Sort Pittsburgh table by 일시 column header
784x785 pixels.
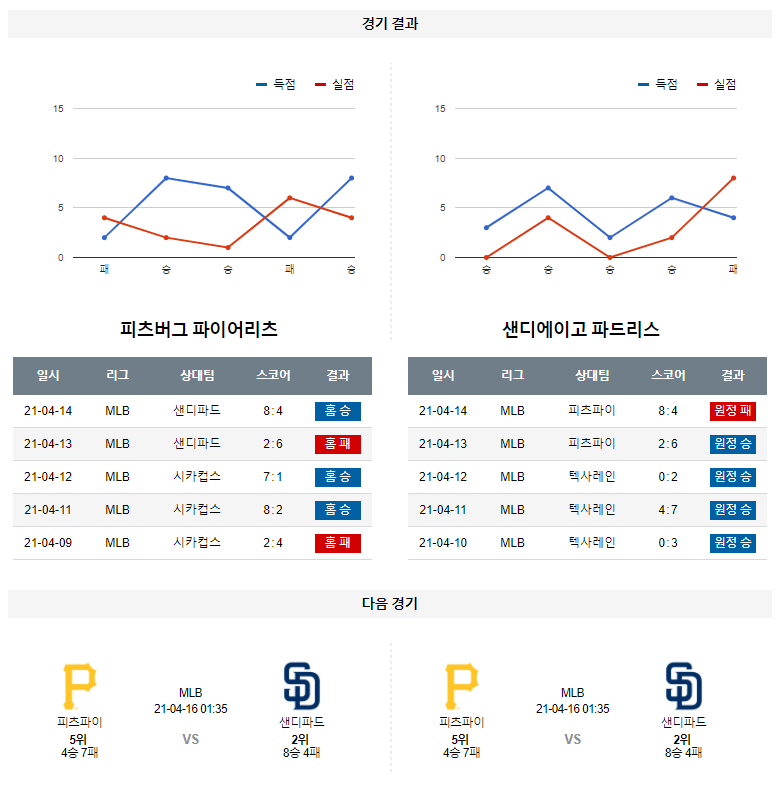(x=48, y=376)
